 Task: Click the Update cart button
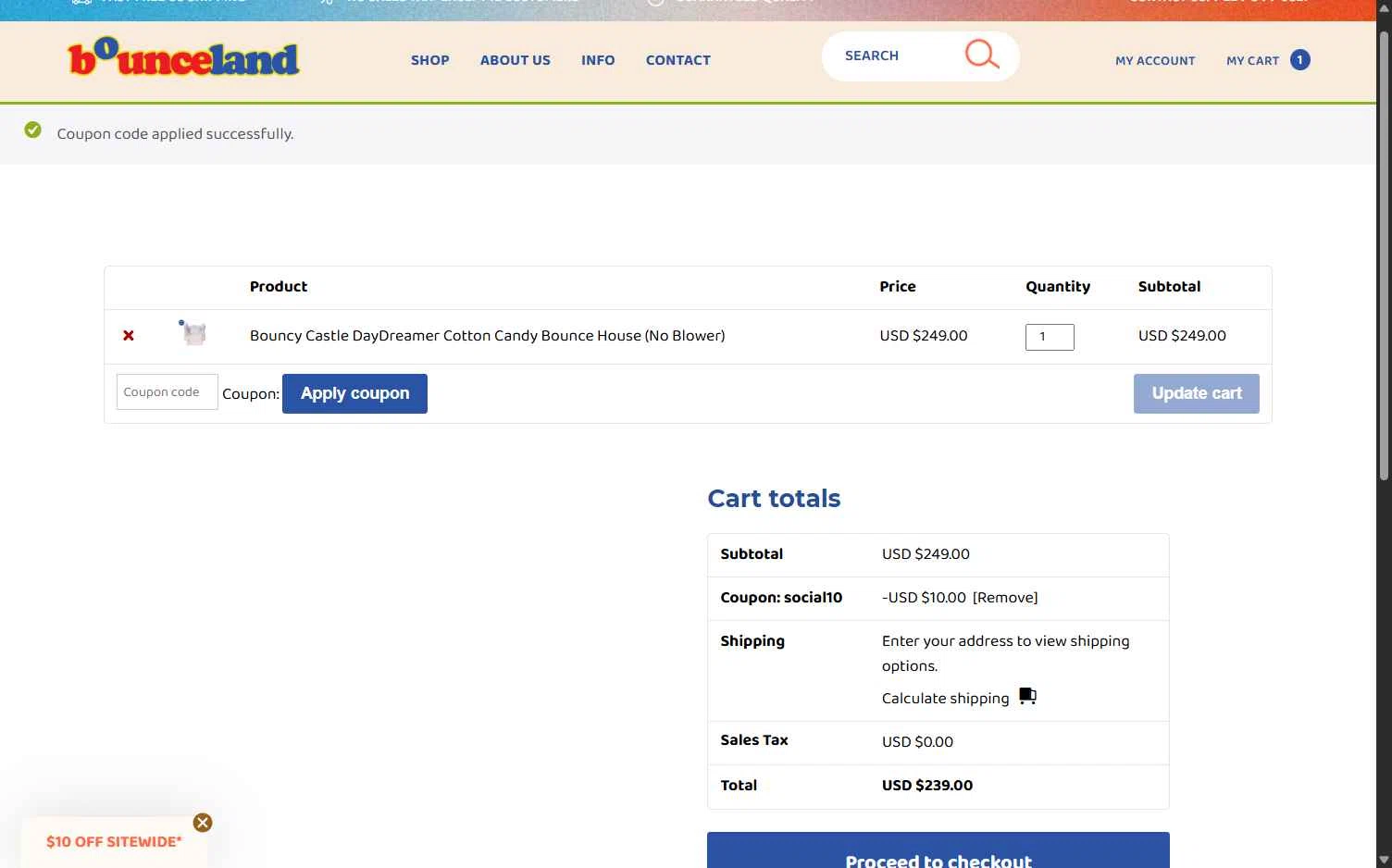[1197, 393]
